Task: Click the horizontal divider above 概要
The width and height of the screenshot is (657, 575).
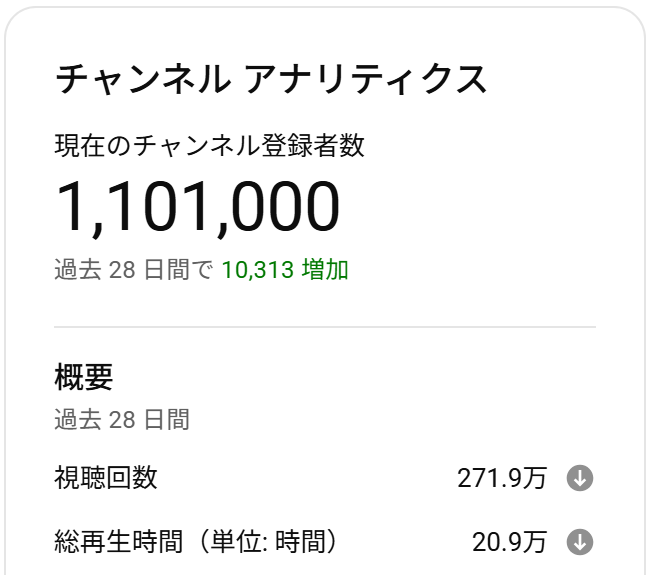Action: coord(325,326)
